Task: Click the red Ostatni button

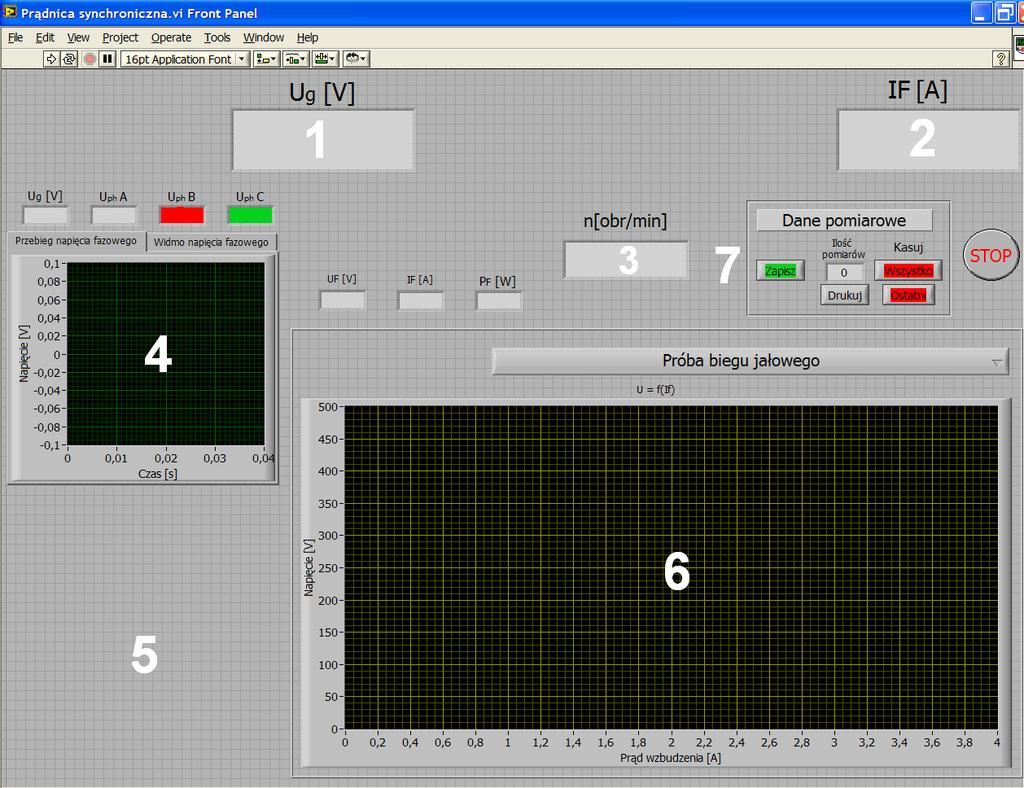Action: 908,295
